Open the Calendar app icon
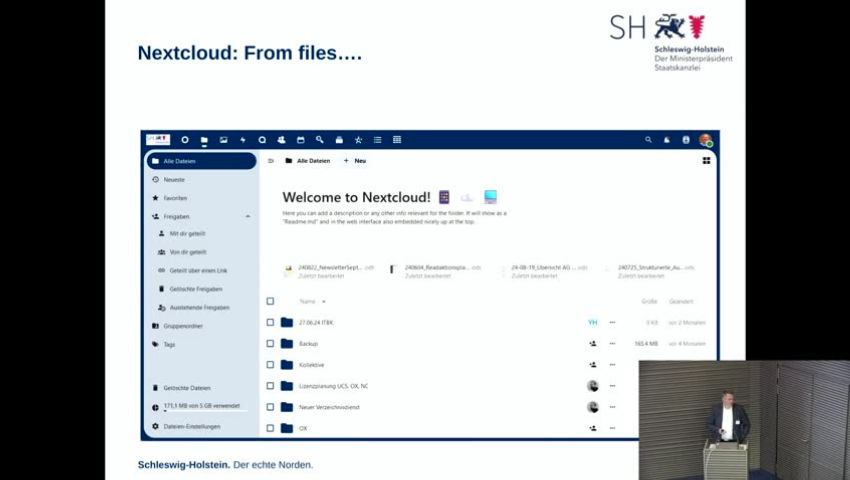 point(300,140)
